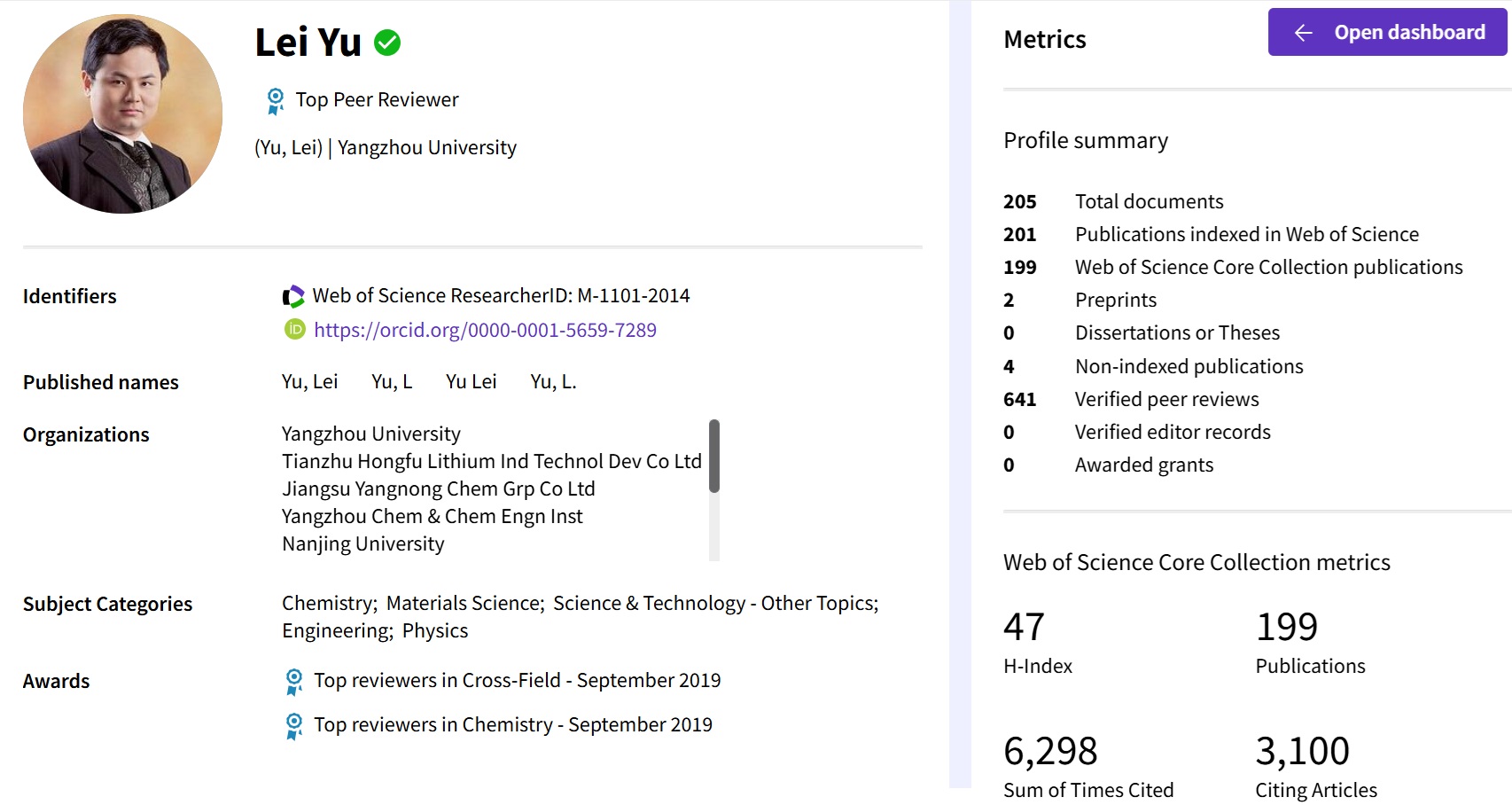Click the green ORCID iD icon
1512x805 pixels.
294,330
